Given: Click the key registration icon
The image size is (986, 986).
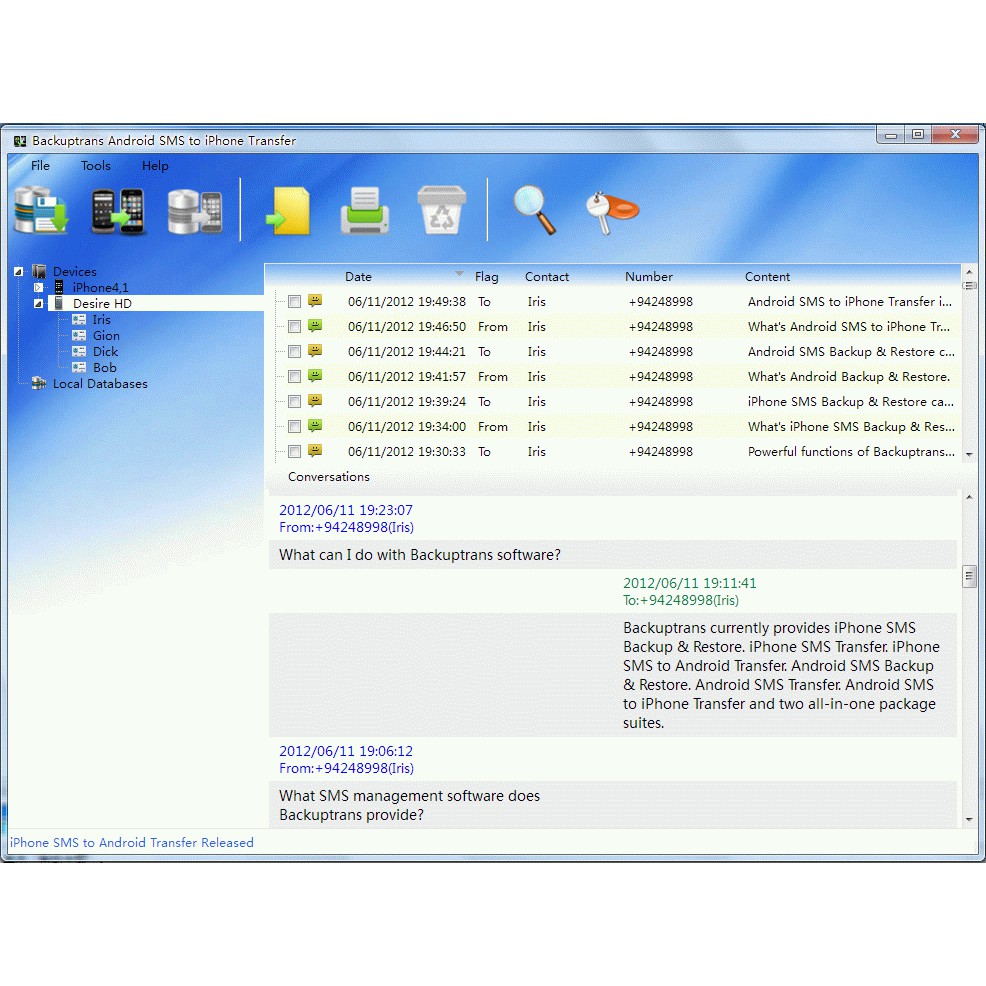Looking at the screenshot, I should [x=612, y=213].
